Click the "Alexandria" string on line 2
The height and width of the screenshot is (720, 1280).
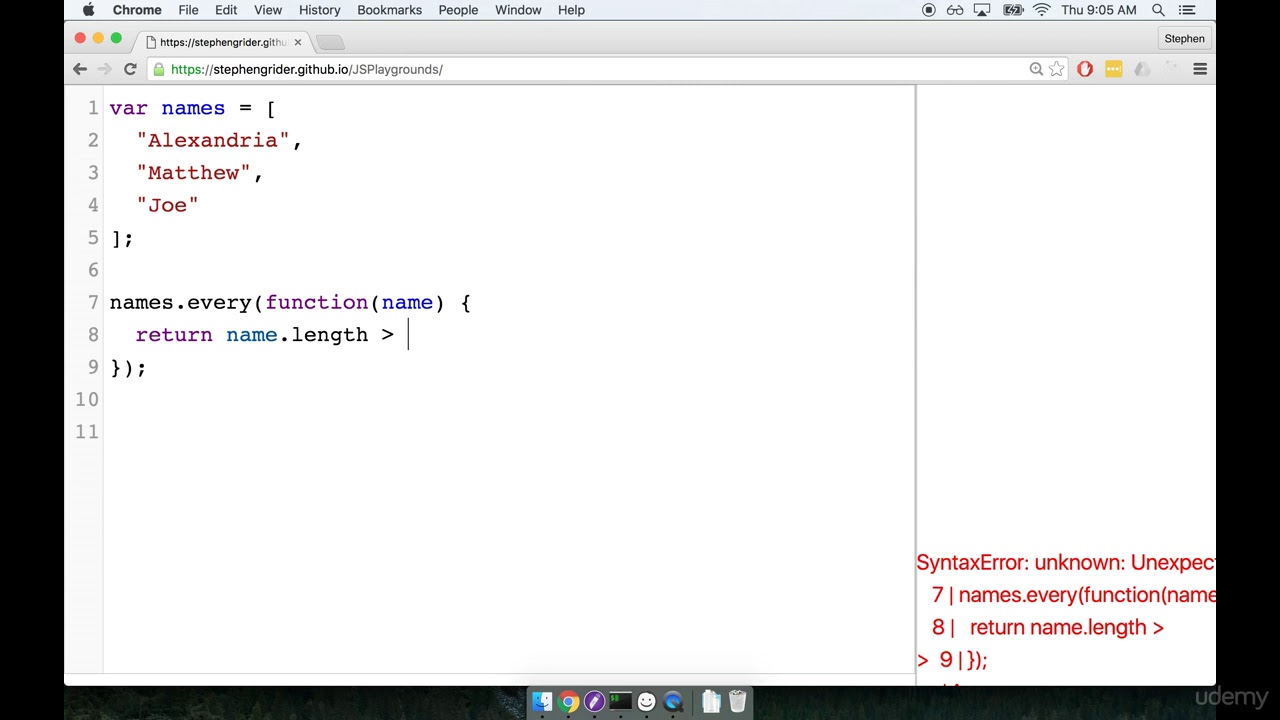213,141
